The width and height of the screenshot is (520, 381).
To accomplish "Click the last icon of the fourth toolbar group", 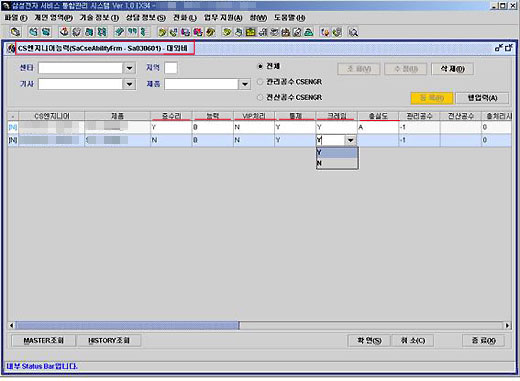I will (144, 32).
